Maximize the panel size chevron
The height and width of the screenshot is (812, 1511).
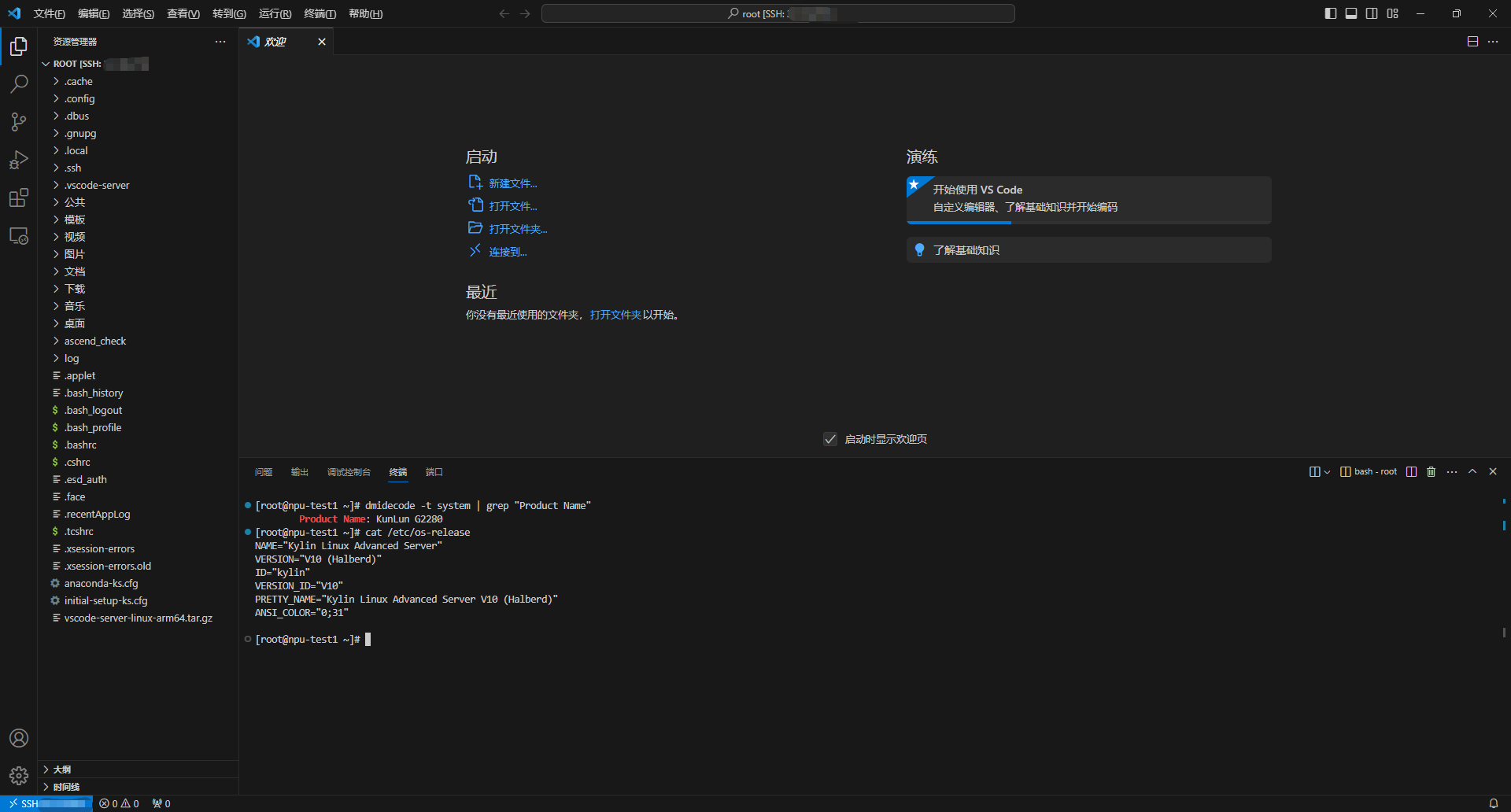pos(1472,471)
